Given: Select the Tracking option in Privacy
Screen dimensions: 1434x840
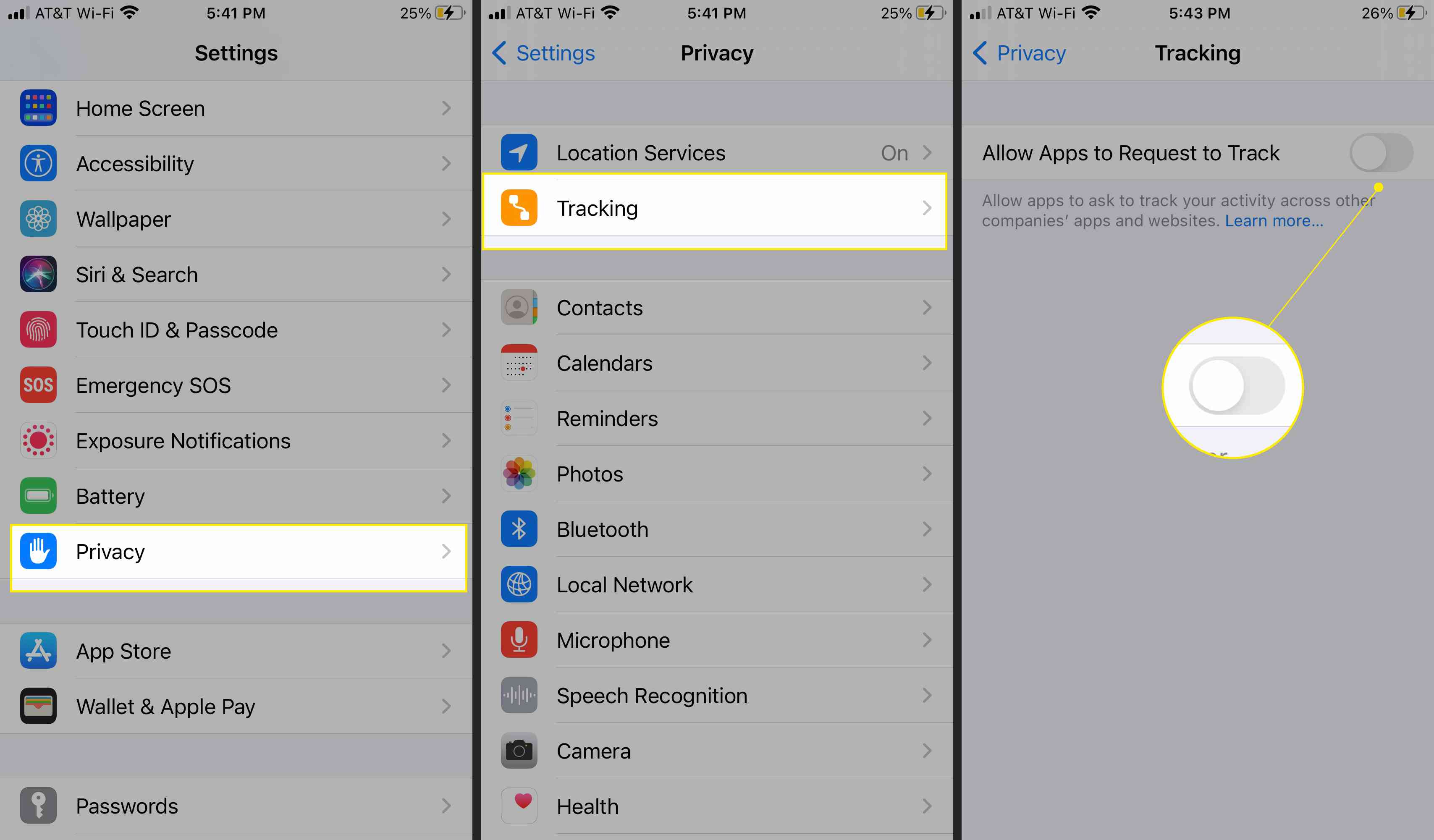Looking at the screenshot, I should click(715, 208).
